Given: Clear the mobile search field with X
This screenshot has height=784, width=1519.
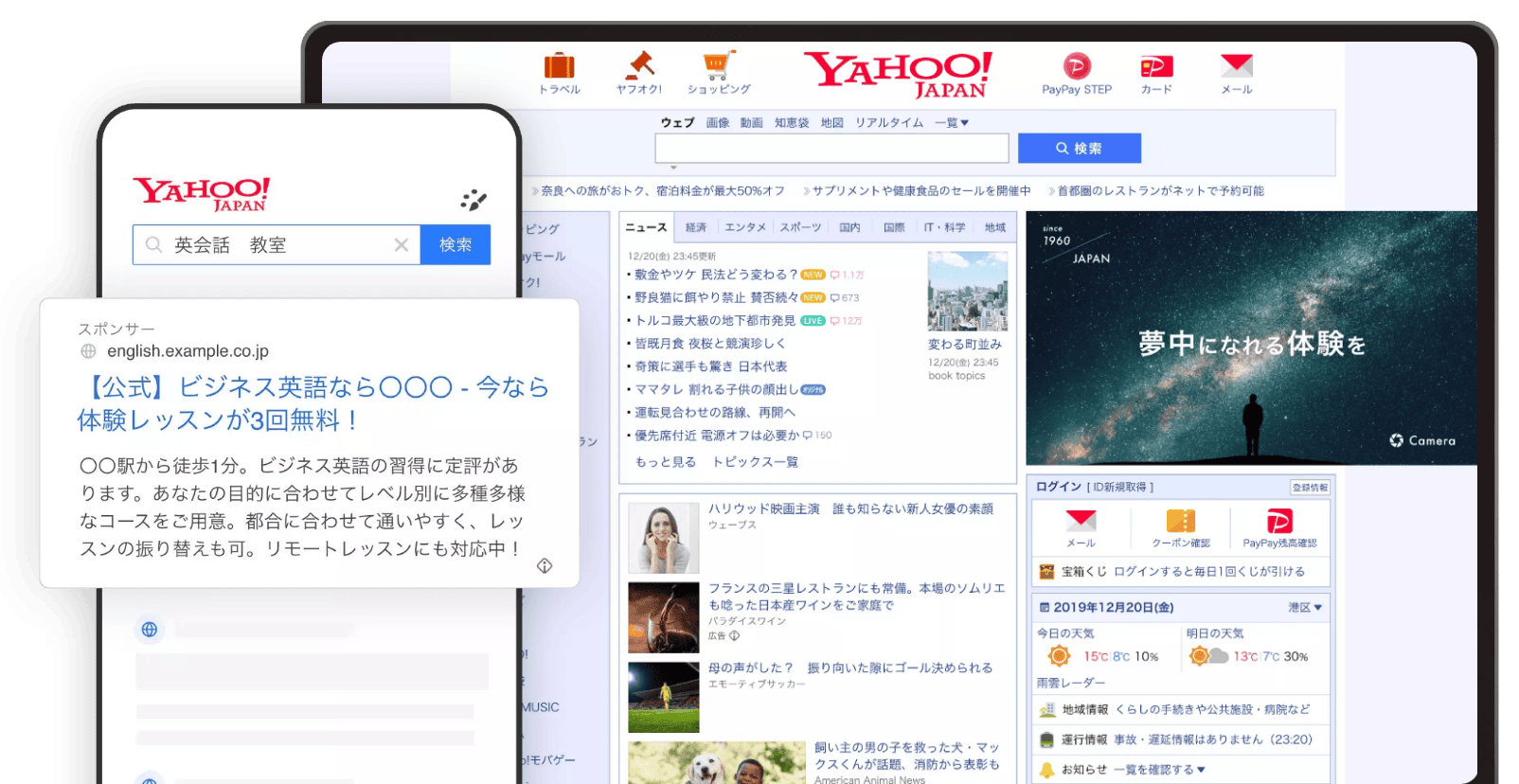Looking at the screenshot, I should coord(402,245).
